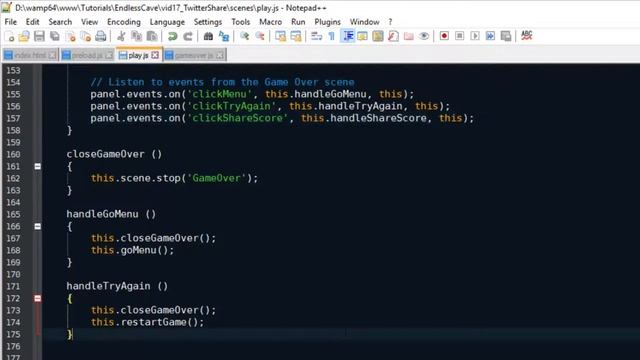Toggle the Monitoring eye icon
Screen dimensions: 640x360
(x=424, y=36)
